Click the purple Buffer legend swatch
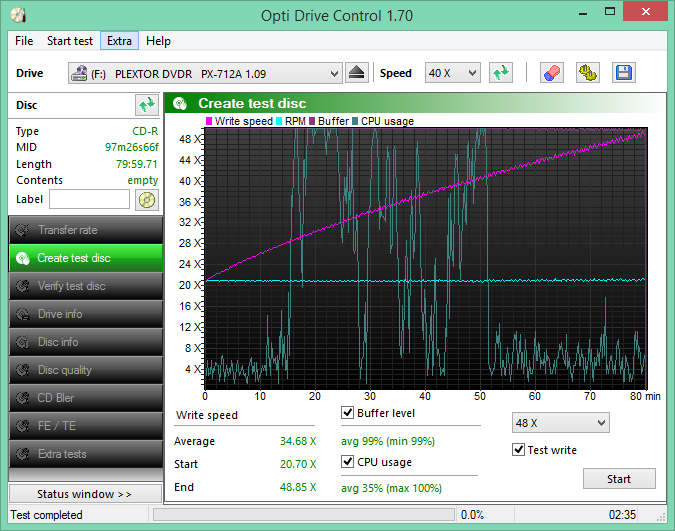Viewport: 675px width, 531px height. [312, 121]
